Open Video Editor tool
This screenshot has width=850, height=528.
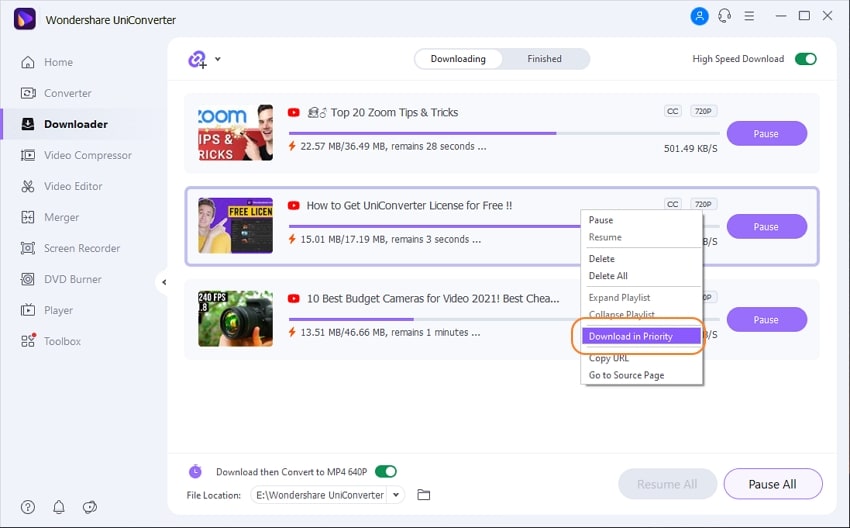coord(61,186)
